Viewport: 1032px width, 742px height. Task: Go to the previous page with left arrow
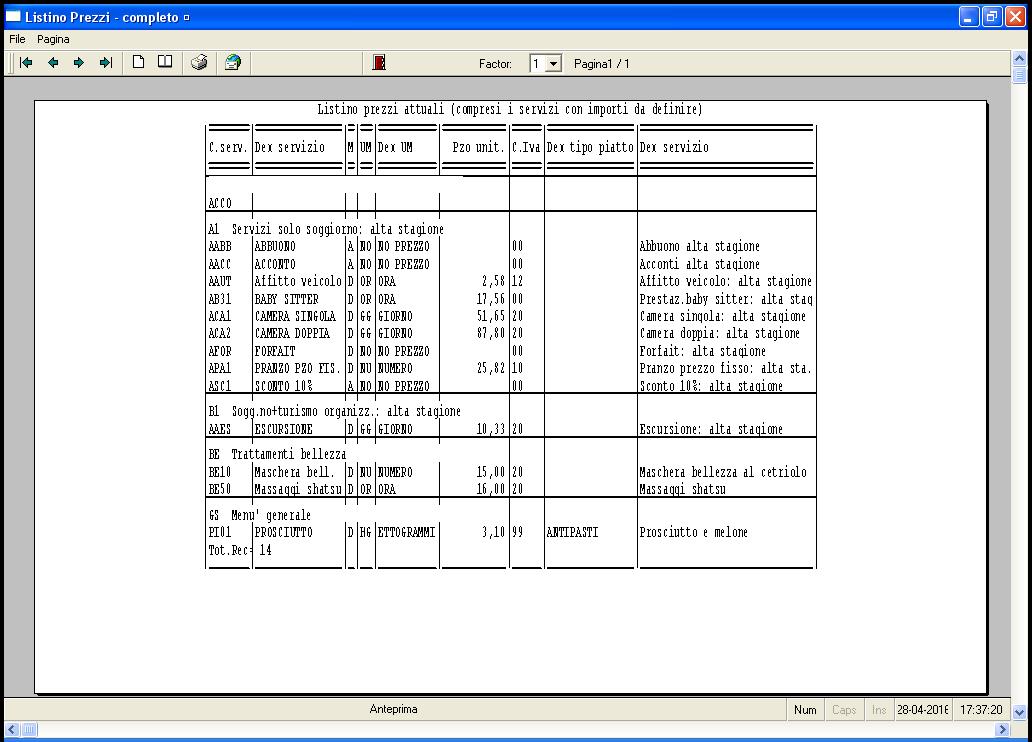pyautogui.click(x=53, y=63)
